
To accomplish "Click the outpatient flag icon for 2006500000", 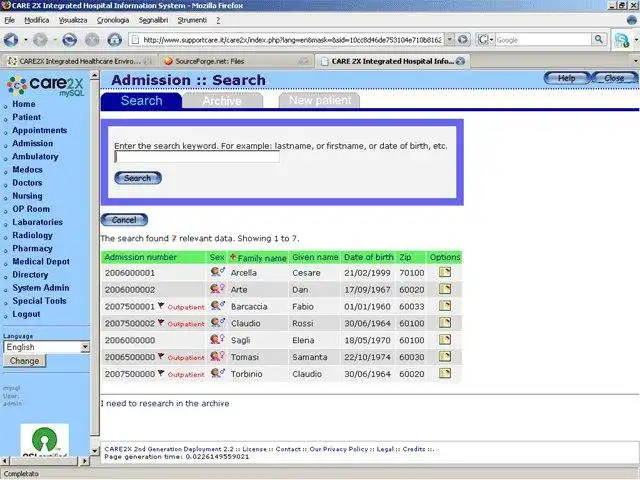I will (161, 356).
